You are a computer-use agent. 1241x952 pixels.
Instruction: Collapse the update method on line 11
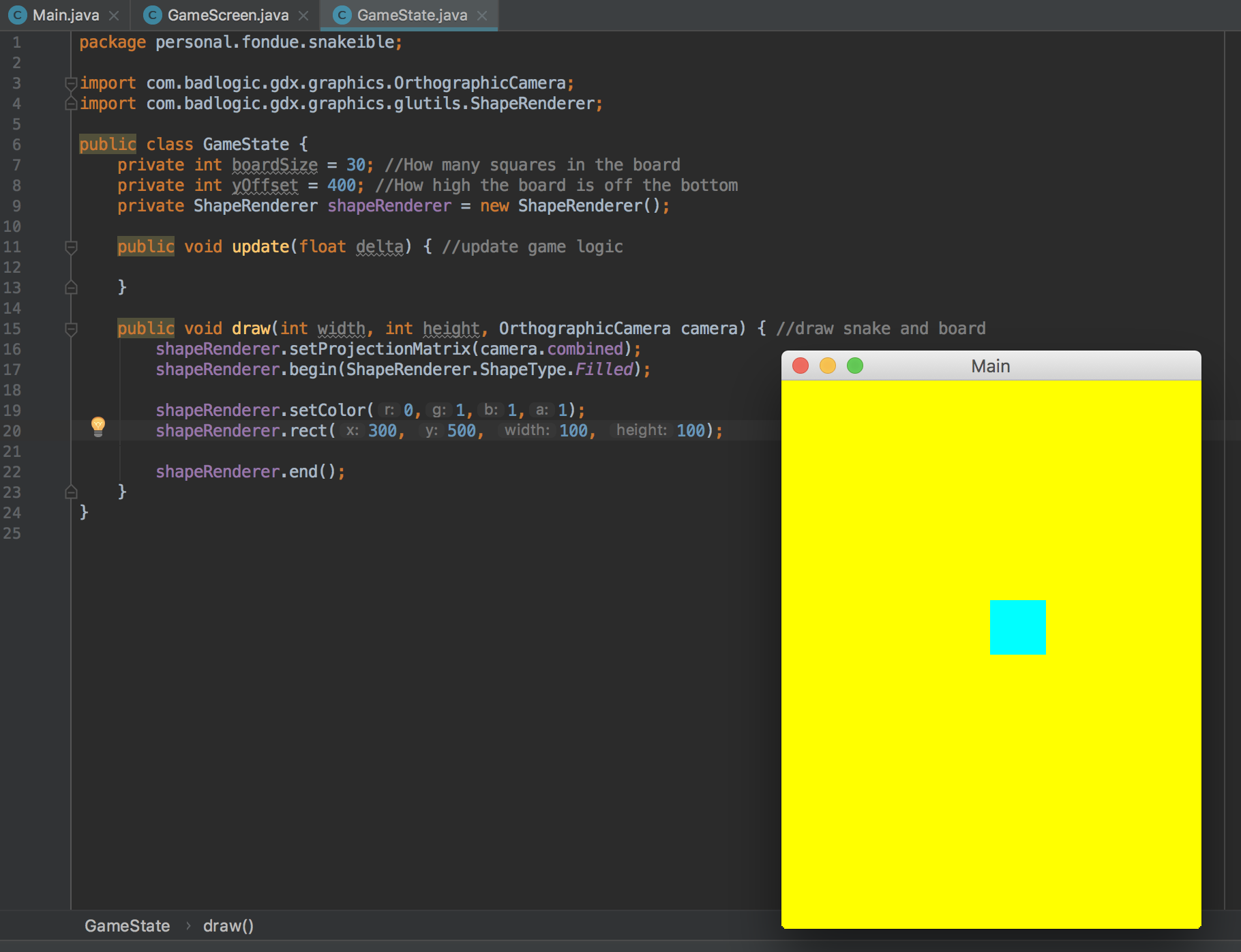[71, 247]
